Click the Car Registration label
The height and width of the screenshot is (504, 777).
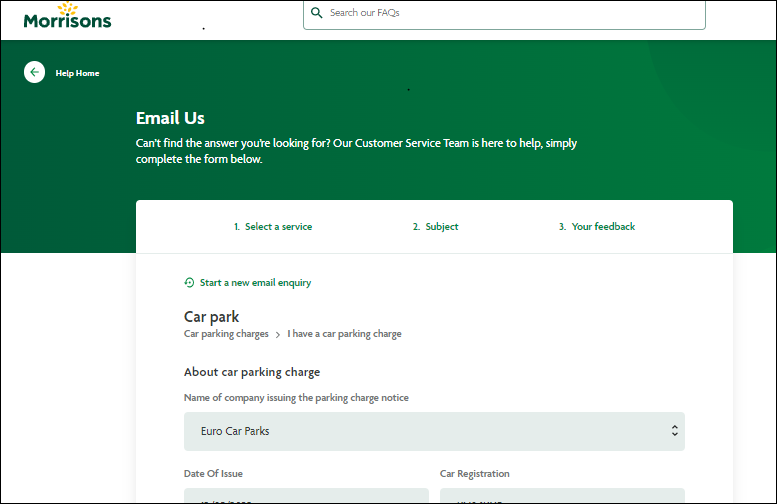(475, 474)
